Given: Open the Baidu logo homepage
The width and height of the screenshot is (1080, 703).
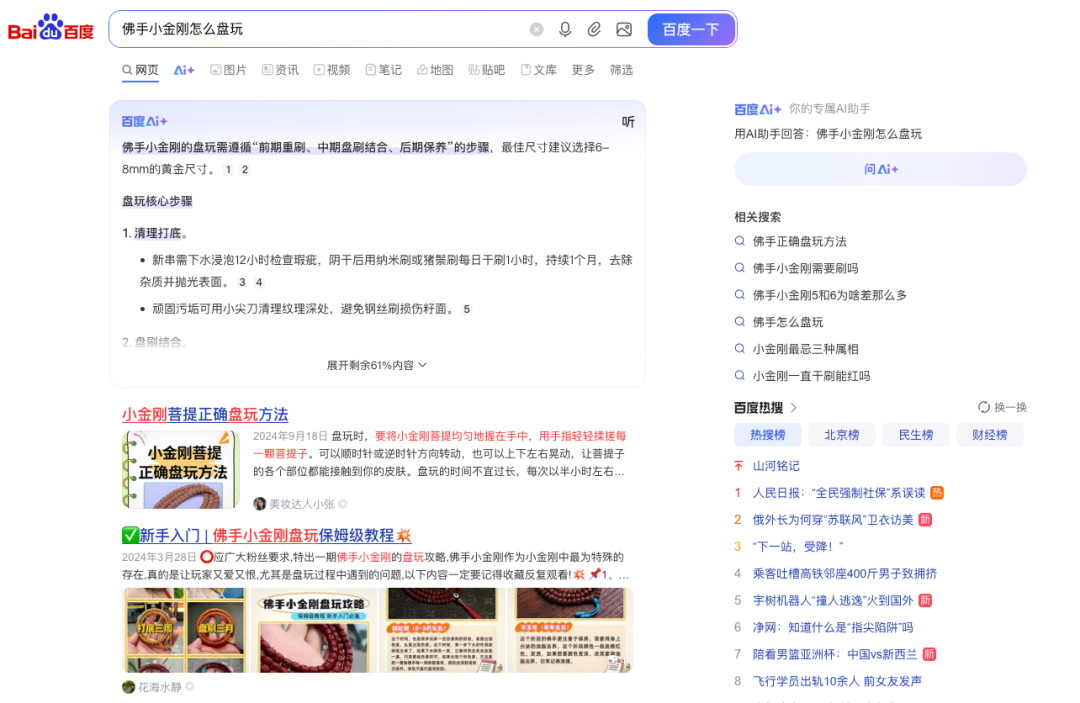Looking at the screenshot, I should [x=50, y=28].
